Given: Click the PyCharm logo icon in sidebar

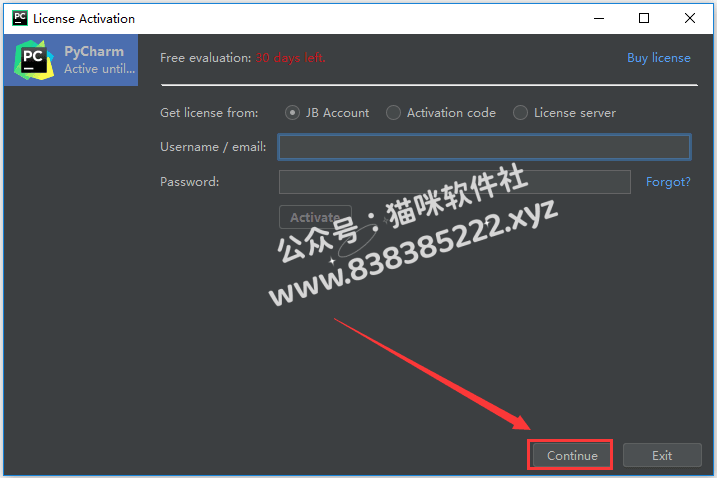Looking at the screenshot, I should pyautogui.click(x=34, y=60).
